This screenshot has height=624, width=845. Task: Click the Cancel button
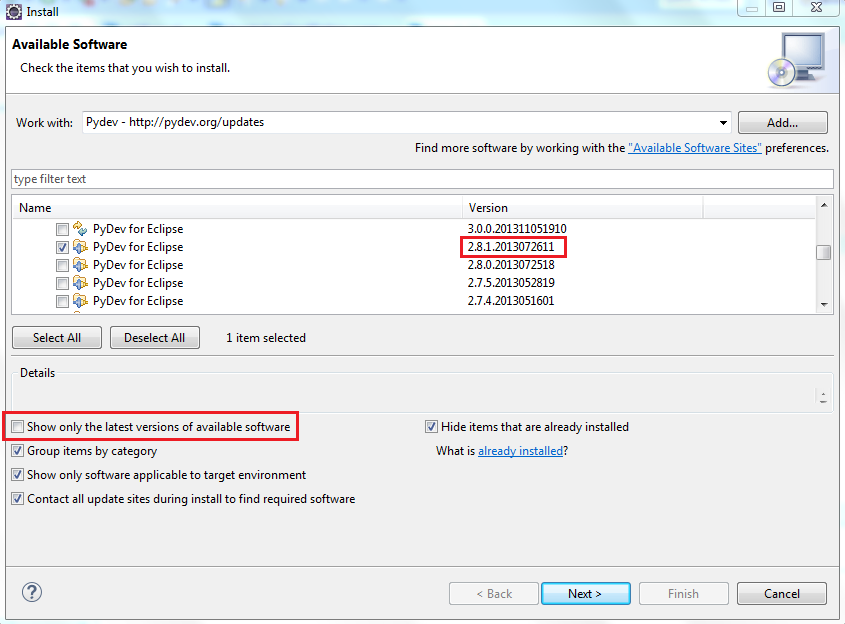point(781,593)
